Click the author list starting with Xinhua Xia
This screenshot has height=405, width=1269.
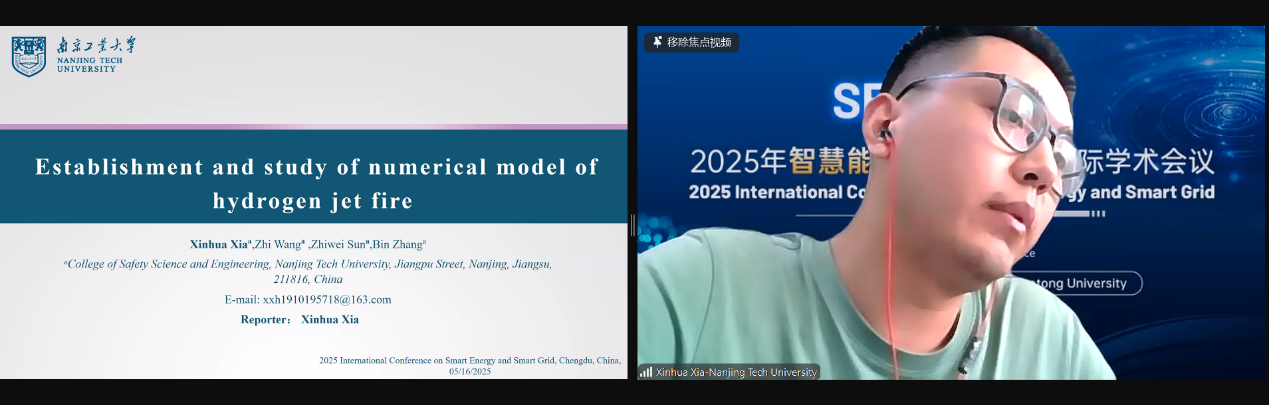(308, 244)
